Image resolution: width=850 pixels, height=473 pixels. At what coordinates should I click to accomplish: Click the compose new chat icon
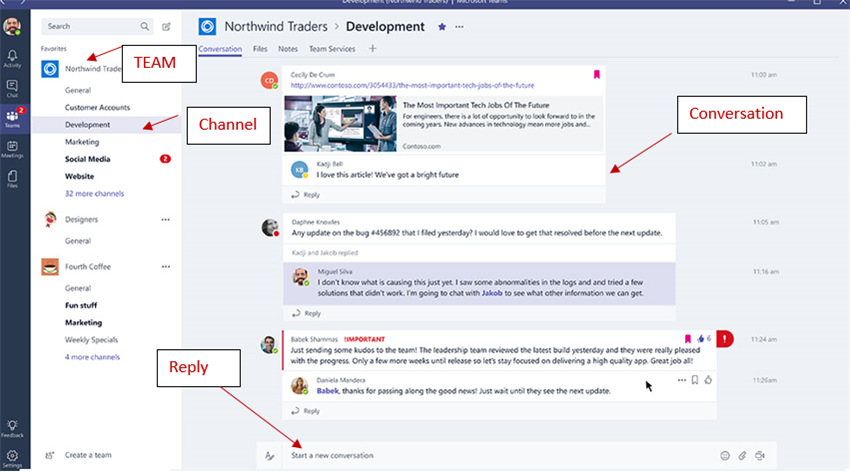point(166,26)
